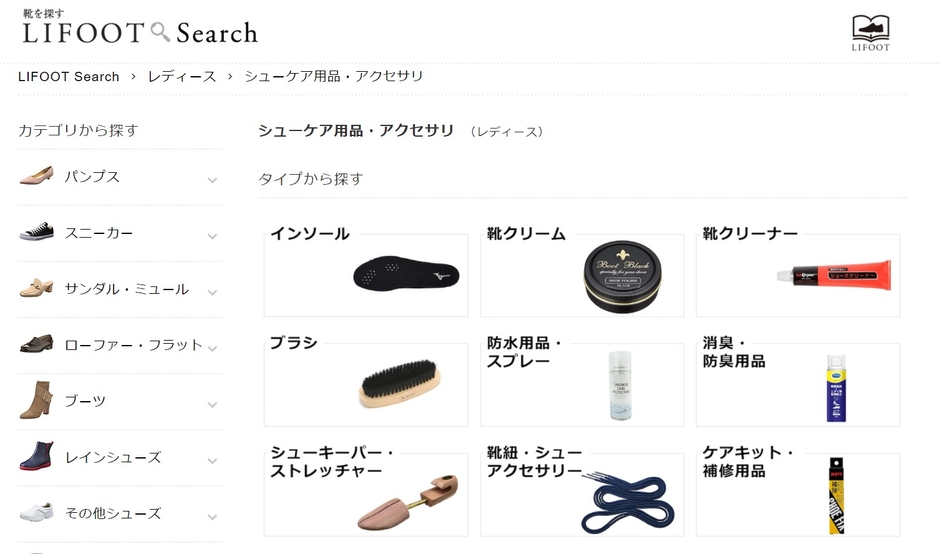Open the インソール type card
The image size is (940, 554).
click(366, 272)
